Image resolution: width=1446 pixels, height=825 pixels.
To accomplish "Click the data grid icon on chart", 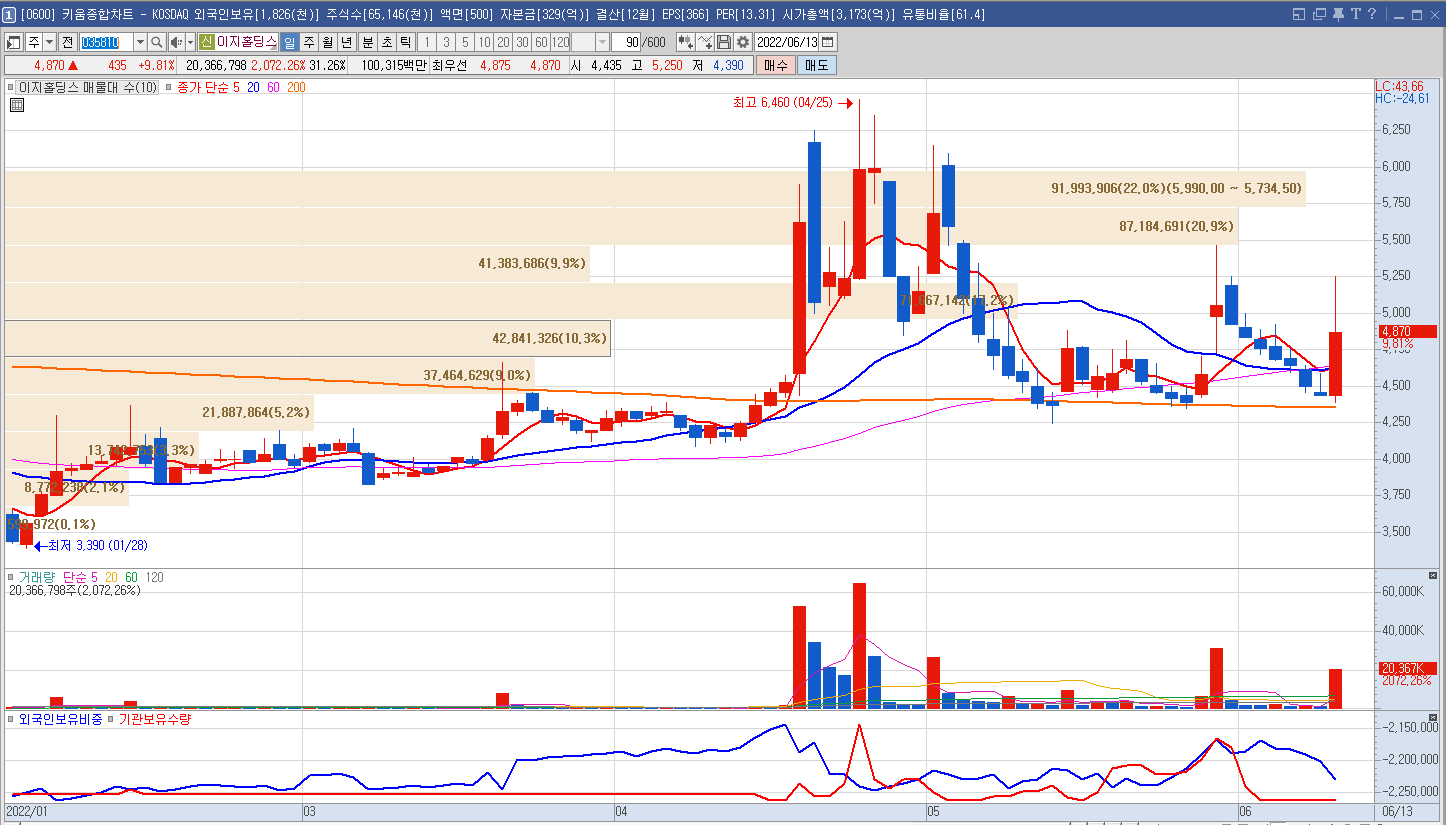I will 17,104.
